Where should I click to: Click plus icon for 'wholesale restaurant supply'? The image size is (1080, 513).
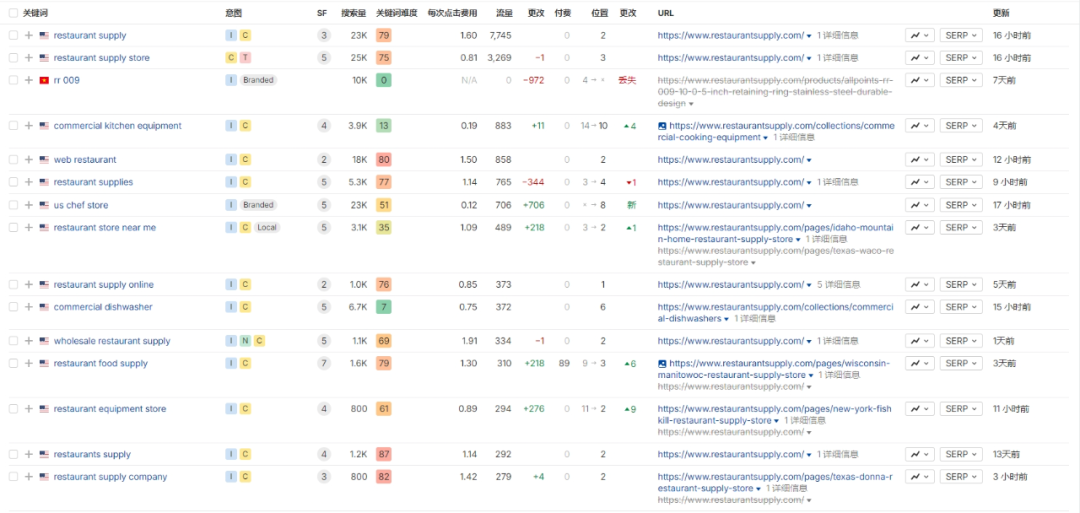[28, 341]
